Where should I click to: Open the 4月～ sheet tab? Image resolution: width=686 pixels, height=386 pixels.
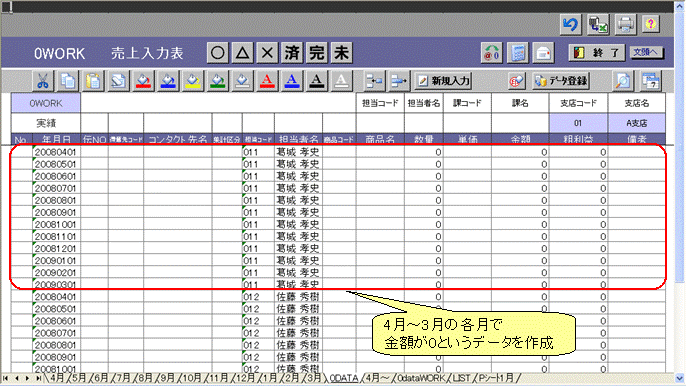pyautogui.click(x=378, y=378)
